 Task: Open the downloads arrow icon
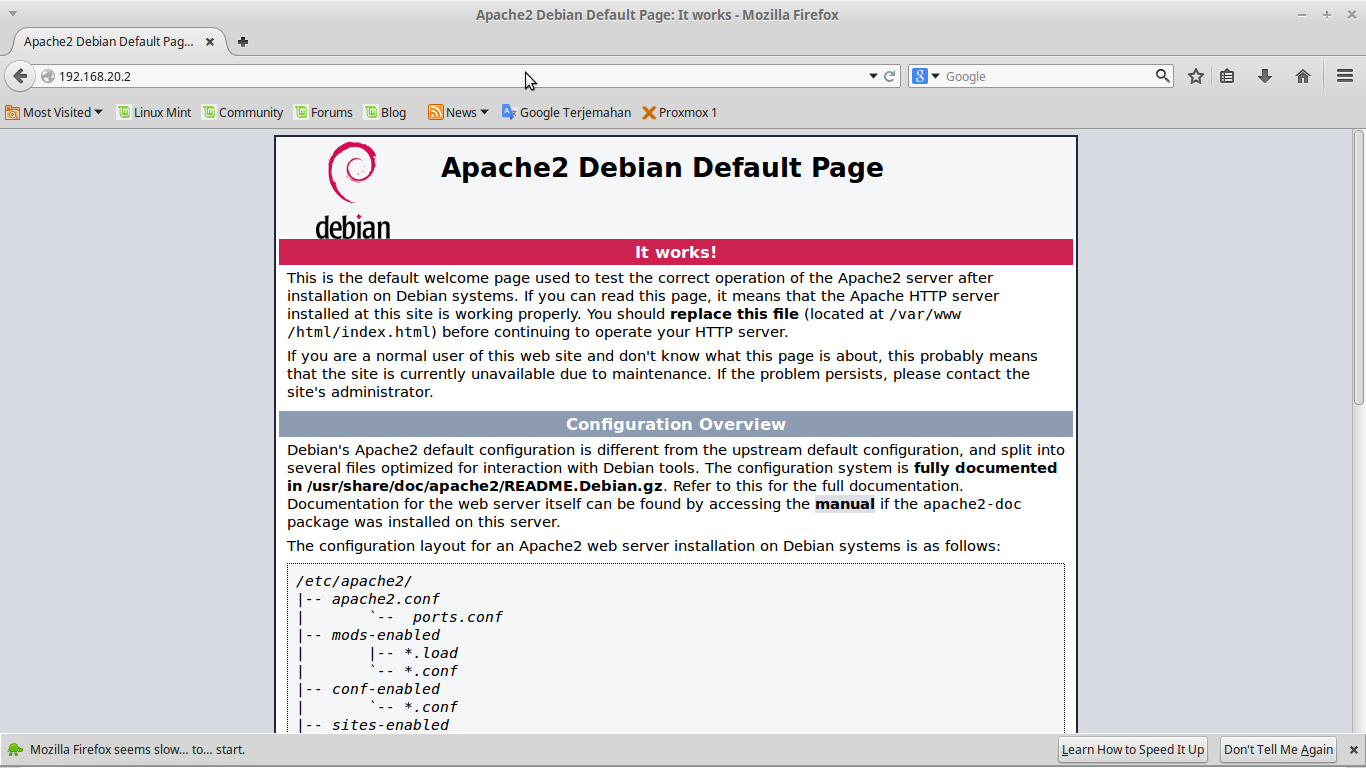click(1265, 76)
